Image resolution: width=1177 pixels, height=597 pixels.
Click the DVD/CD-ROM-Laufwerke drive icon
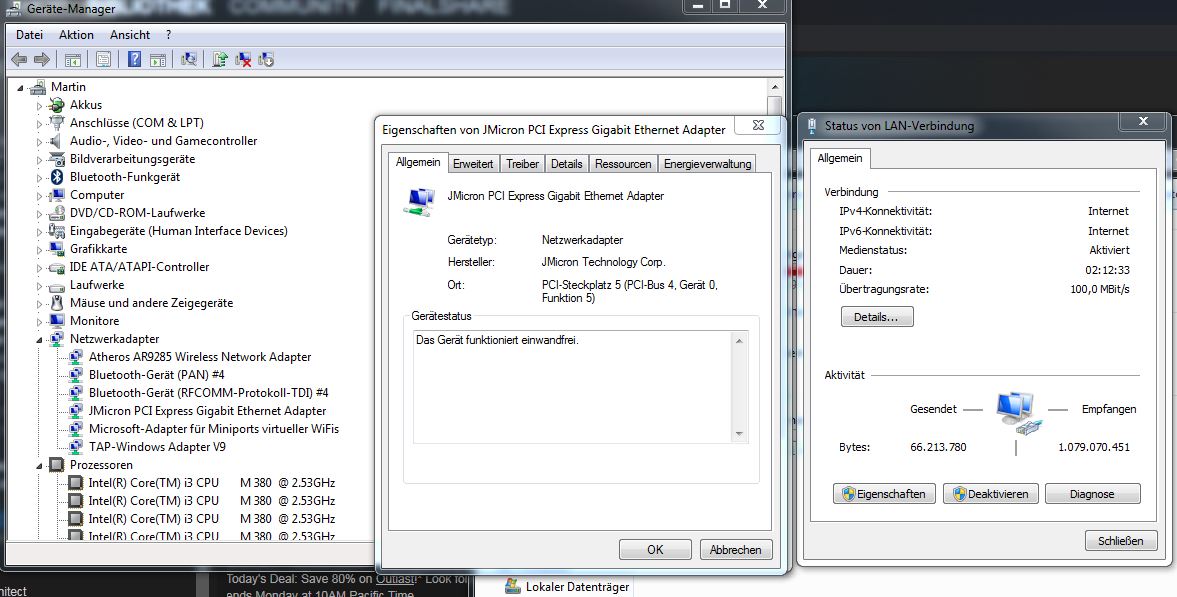56,213
